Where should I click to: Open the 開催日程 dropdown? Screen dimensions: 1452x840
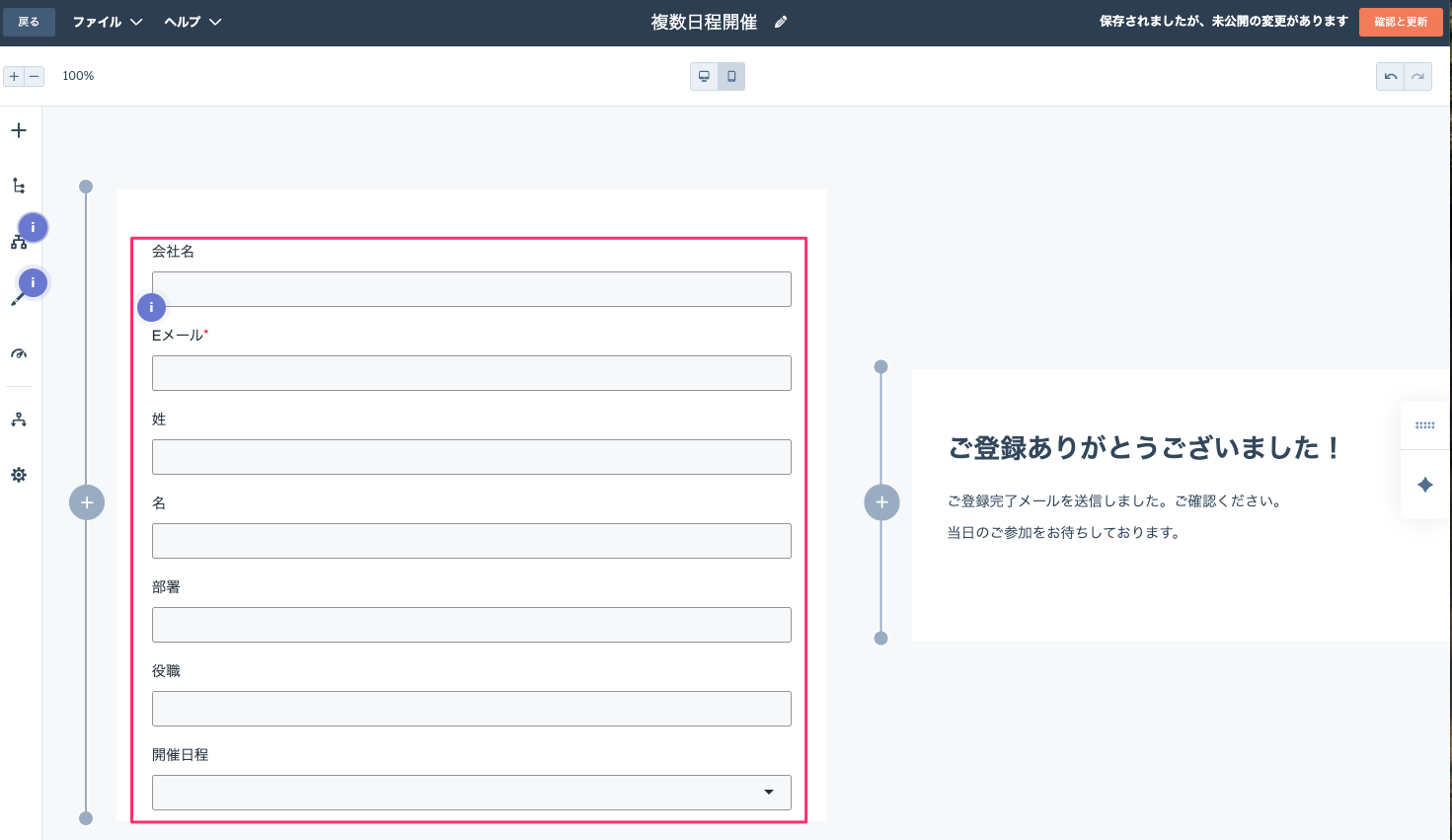(472, 793)
